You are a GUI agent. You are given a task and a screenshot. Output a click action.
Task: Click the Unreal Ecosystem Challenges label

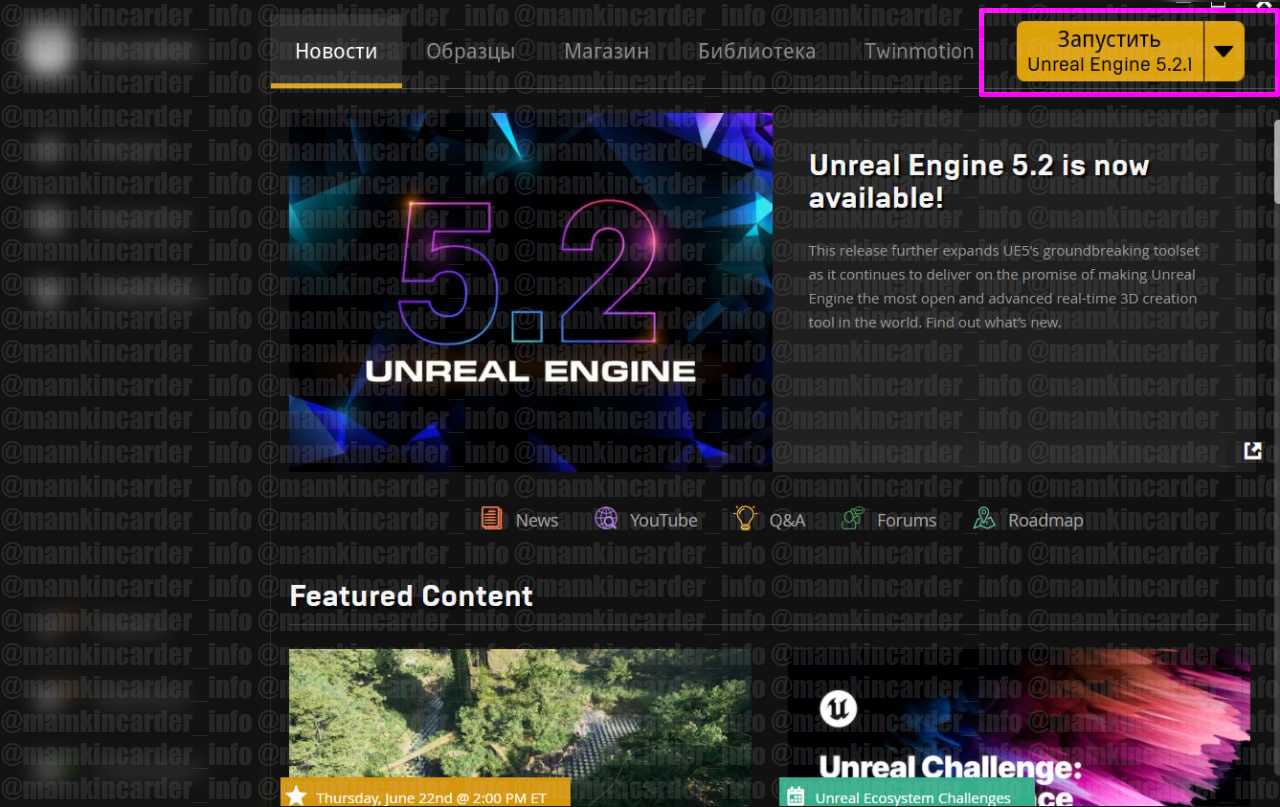pyautogui.click(x=912, y=798)
